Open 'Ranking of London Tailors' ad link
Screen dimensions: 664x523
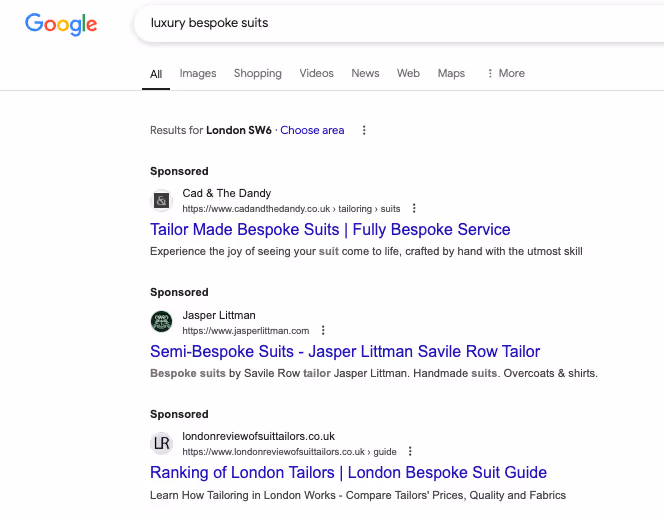pos(349,473)
